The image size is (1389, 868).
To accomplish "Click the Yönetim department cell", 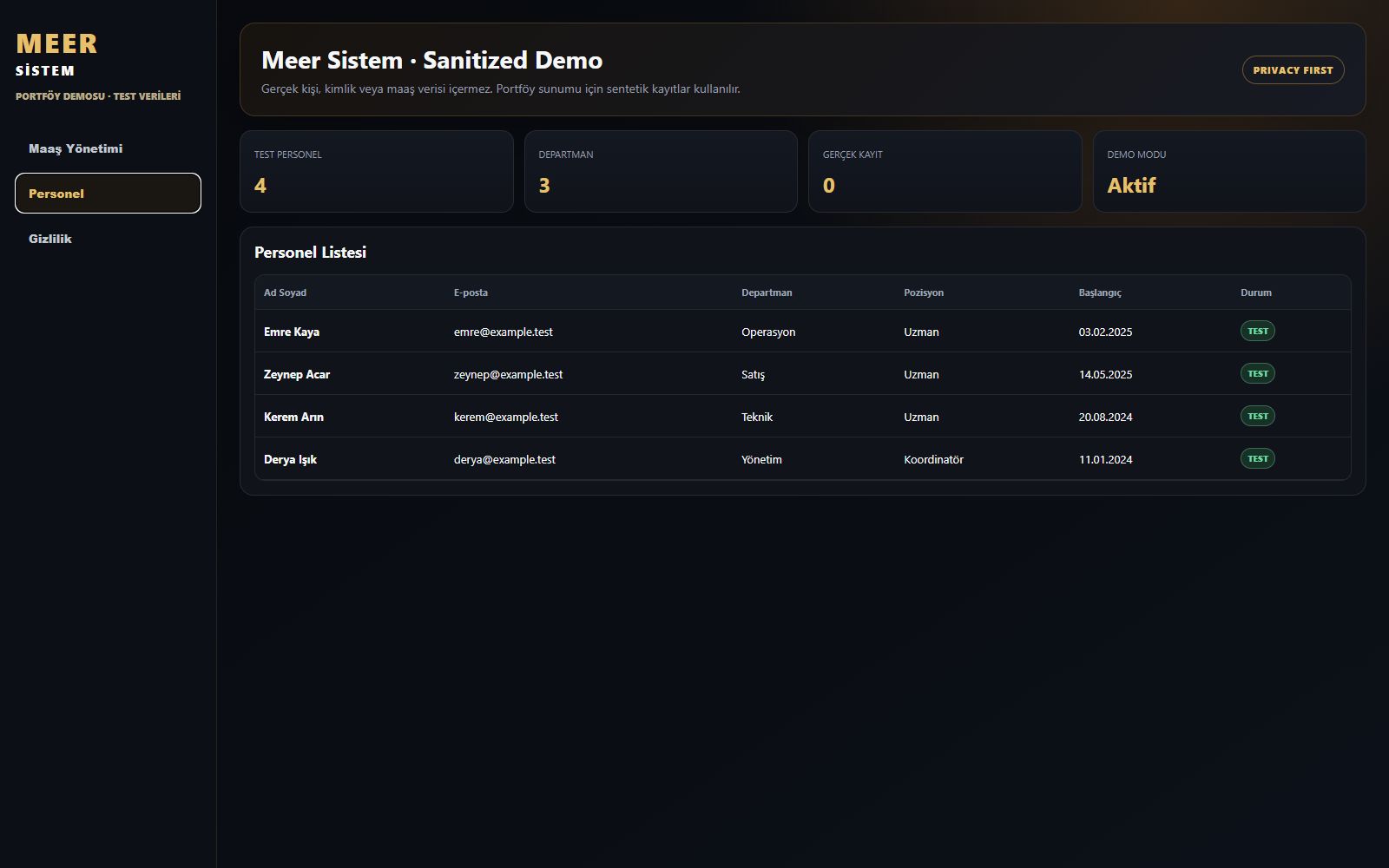I will click(761, 459).
